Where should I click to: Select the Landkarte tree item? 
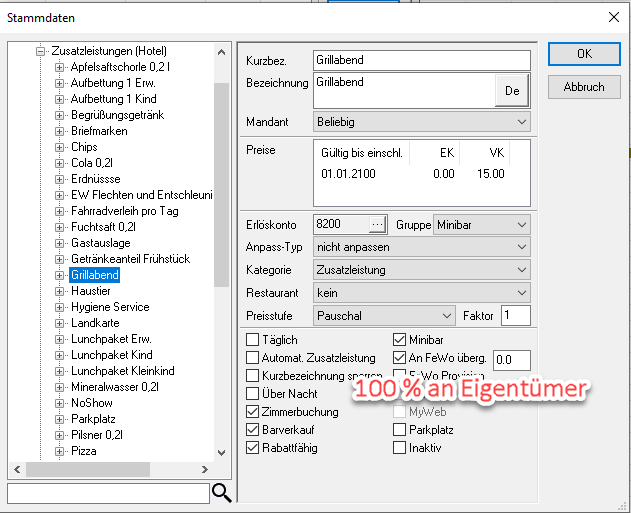[x=95, y=323]
